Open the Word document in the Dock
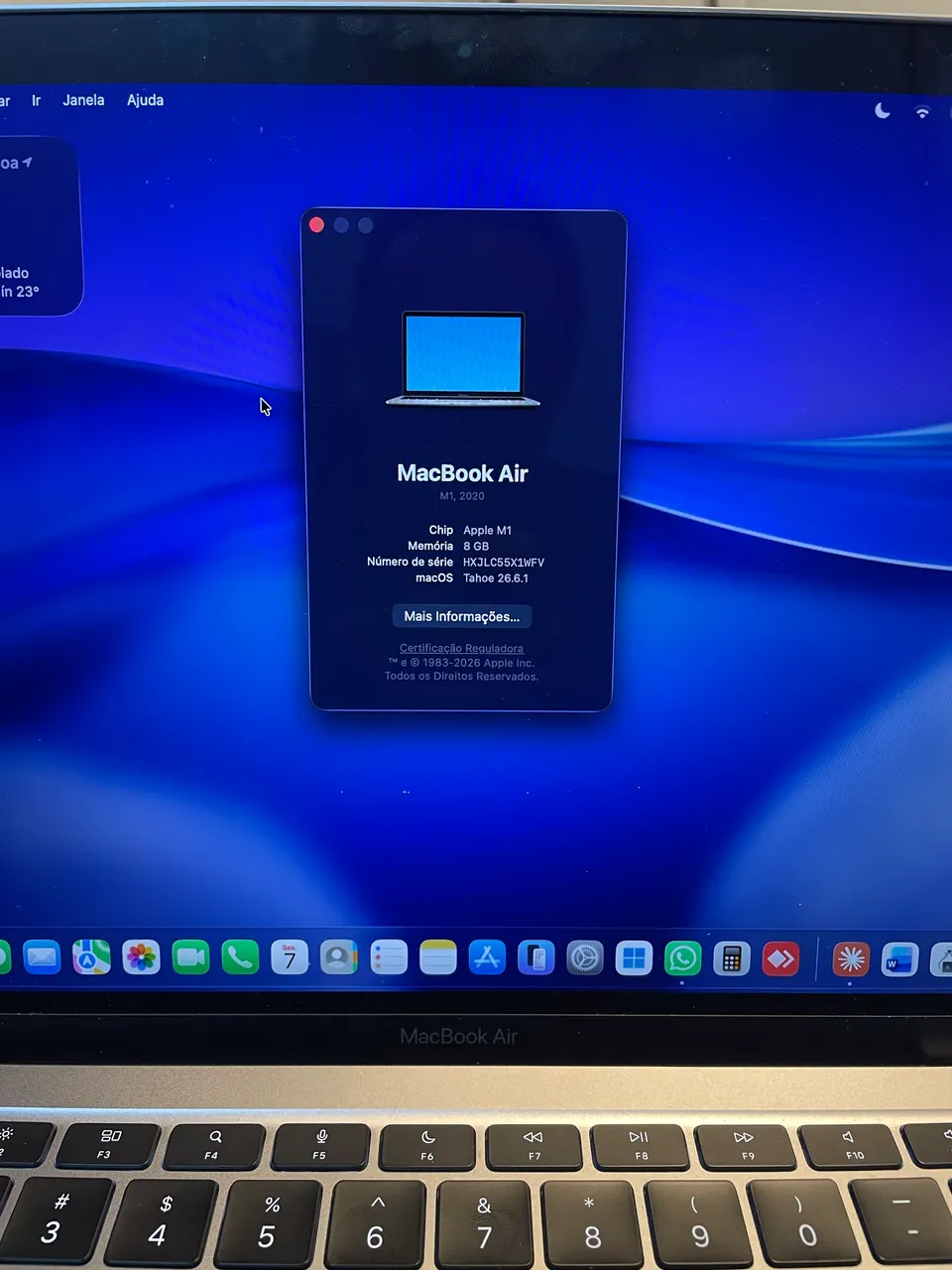 coord(899,960)
